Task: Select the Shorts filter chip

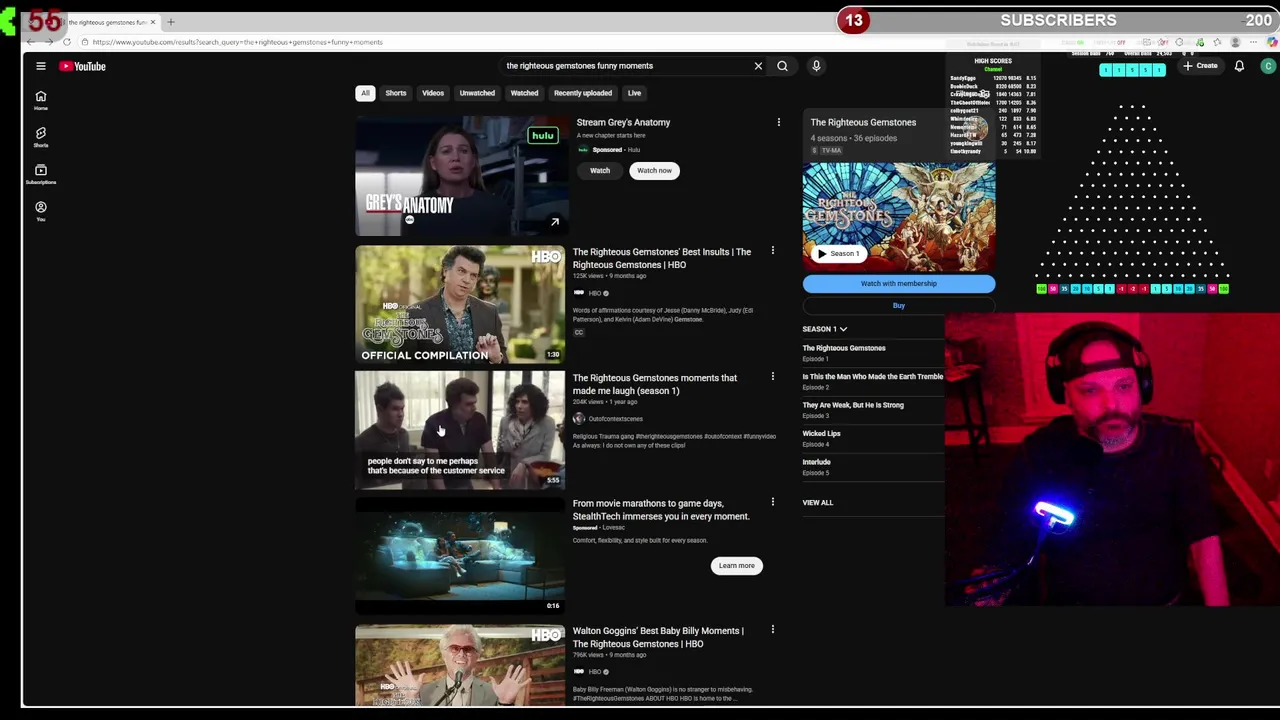Action: tap(396, 93)
